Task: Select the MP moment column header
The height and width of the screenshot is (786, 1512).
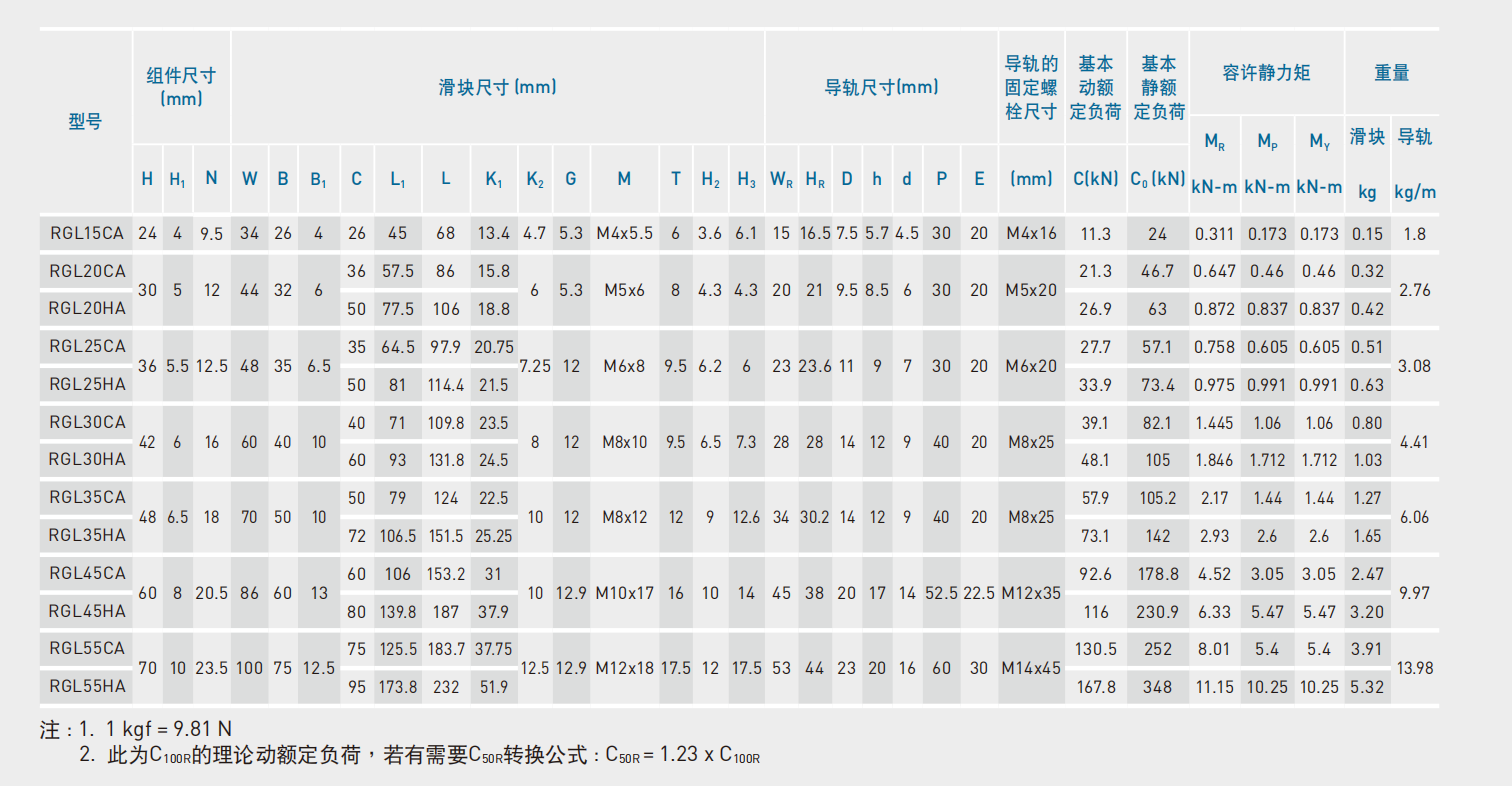Action: point(1267,143)
